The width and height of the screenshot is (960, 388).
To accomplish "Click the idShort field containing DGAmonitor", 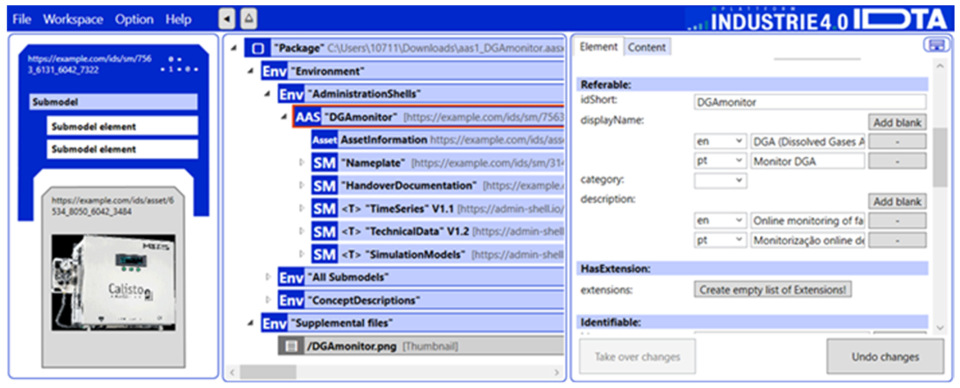I will 810,102.
